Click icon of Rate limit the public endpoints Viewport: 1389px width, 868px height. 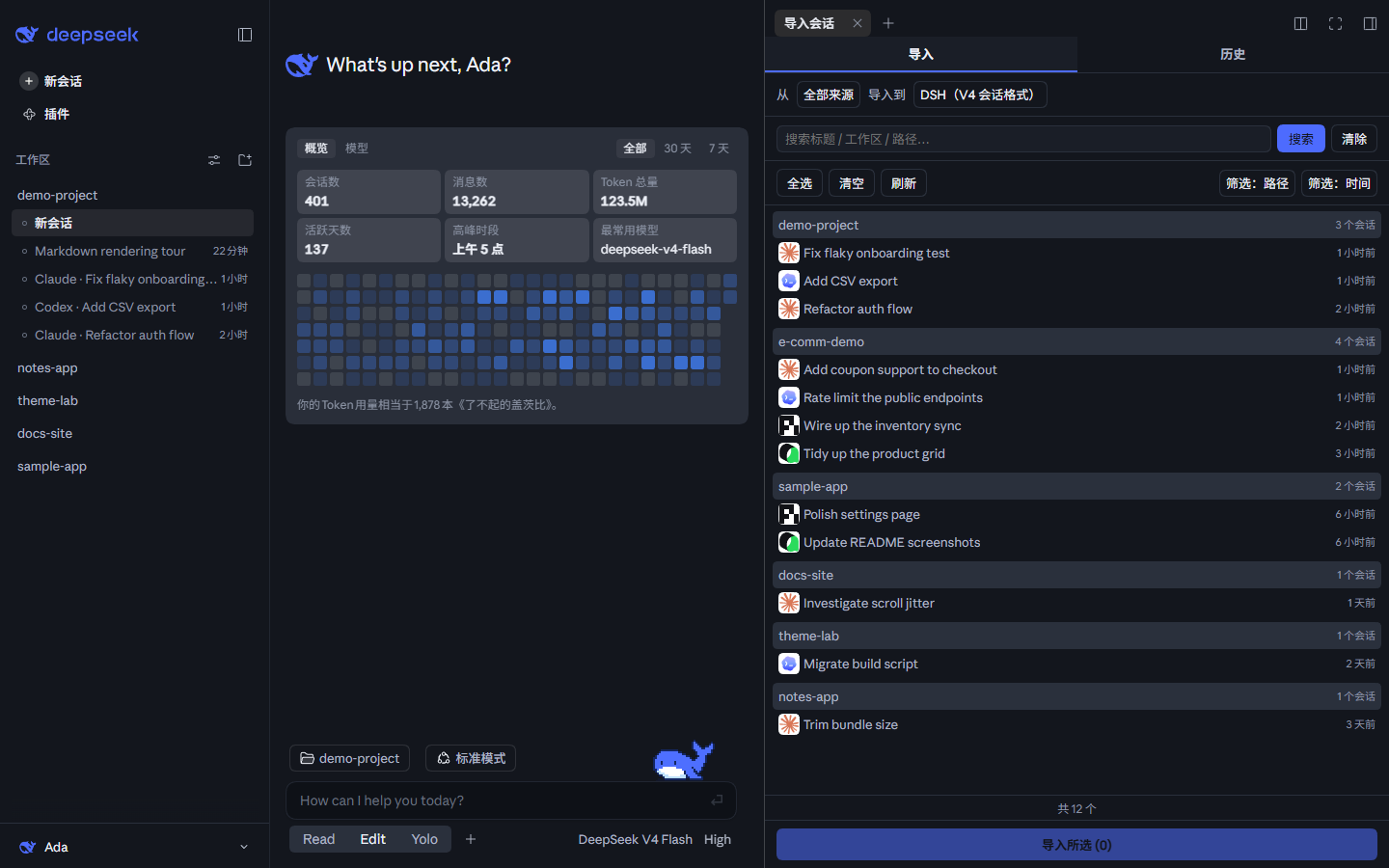[789, 397]
